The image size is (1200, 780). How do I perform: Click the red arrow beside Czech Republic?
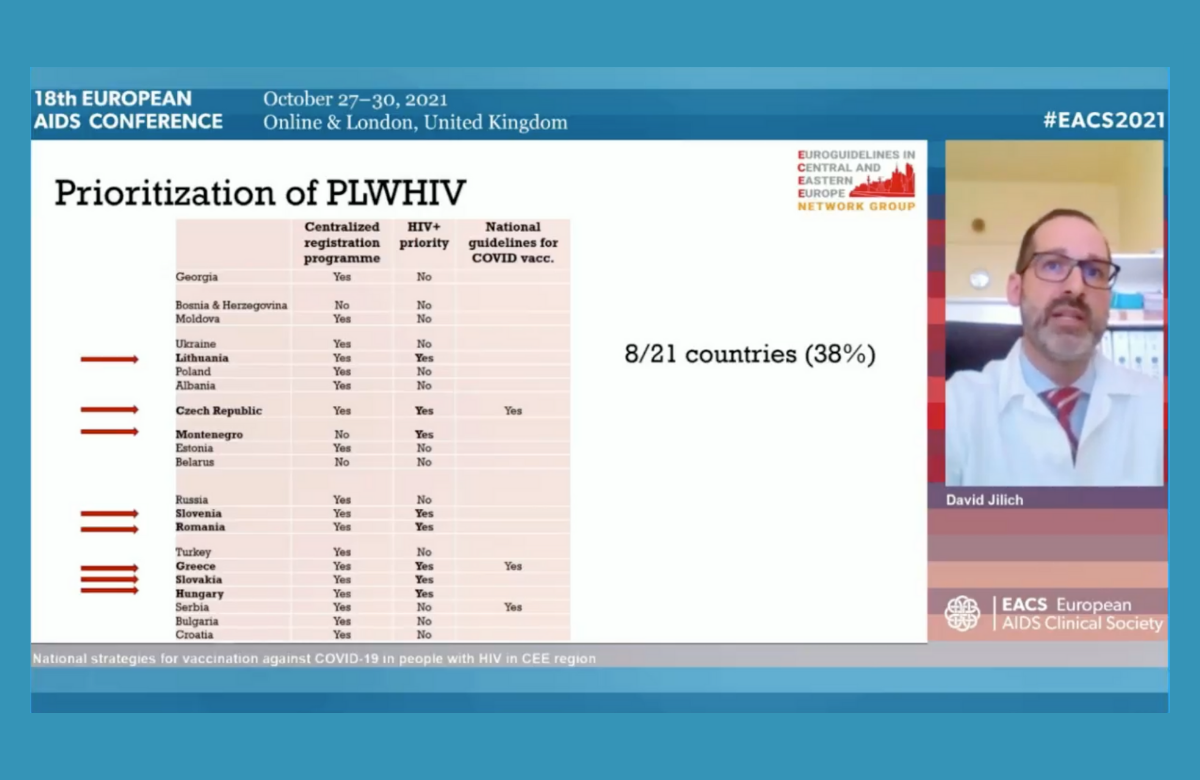click(109, 409)
